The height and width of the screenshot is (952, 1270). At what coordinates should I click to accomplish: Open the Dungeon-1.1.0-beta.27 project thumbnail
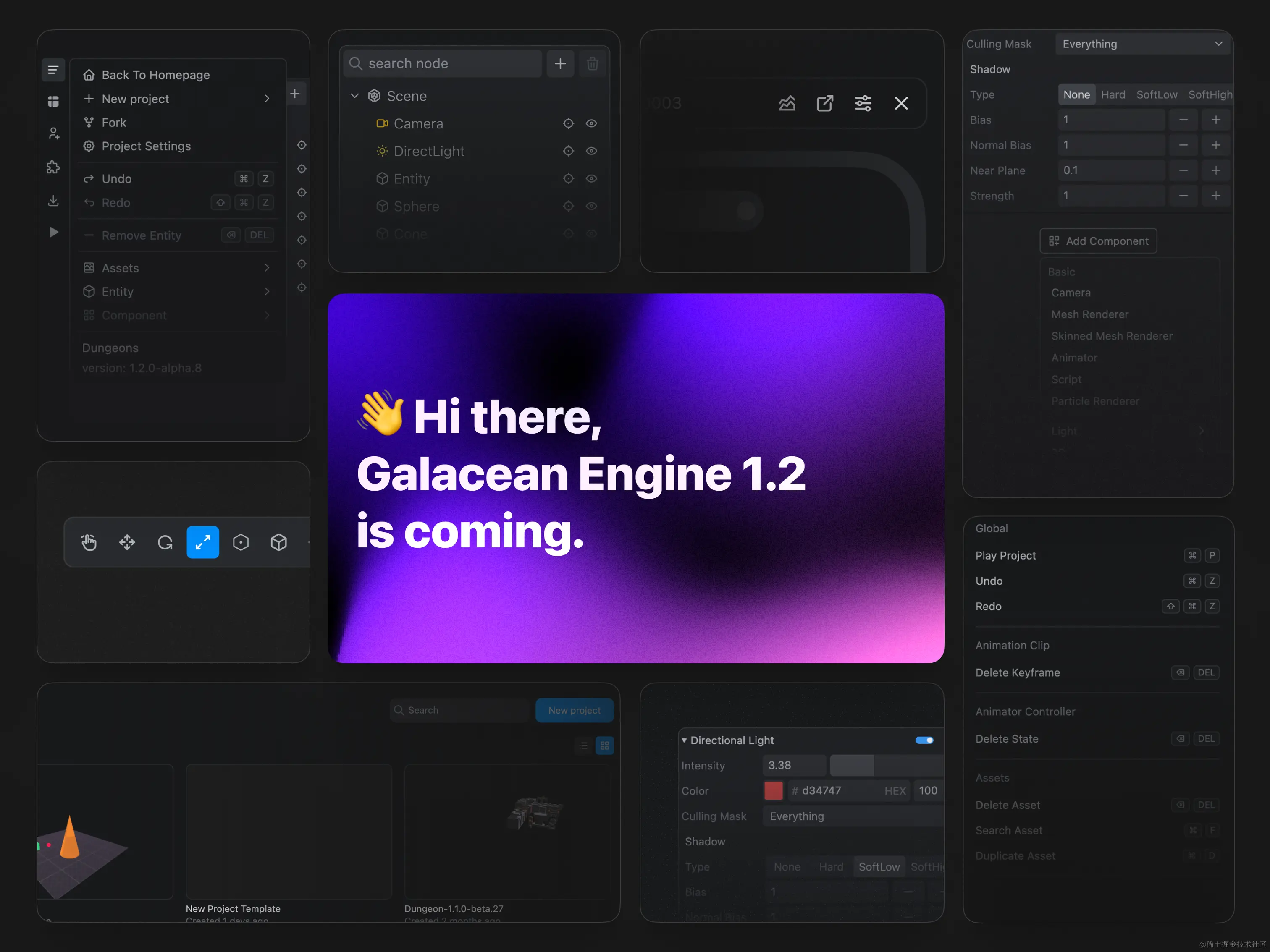(x=508, y=832)
